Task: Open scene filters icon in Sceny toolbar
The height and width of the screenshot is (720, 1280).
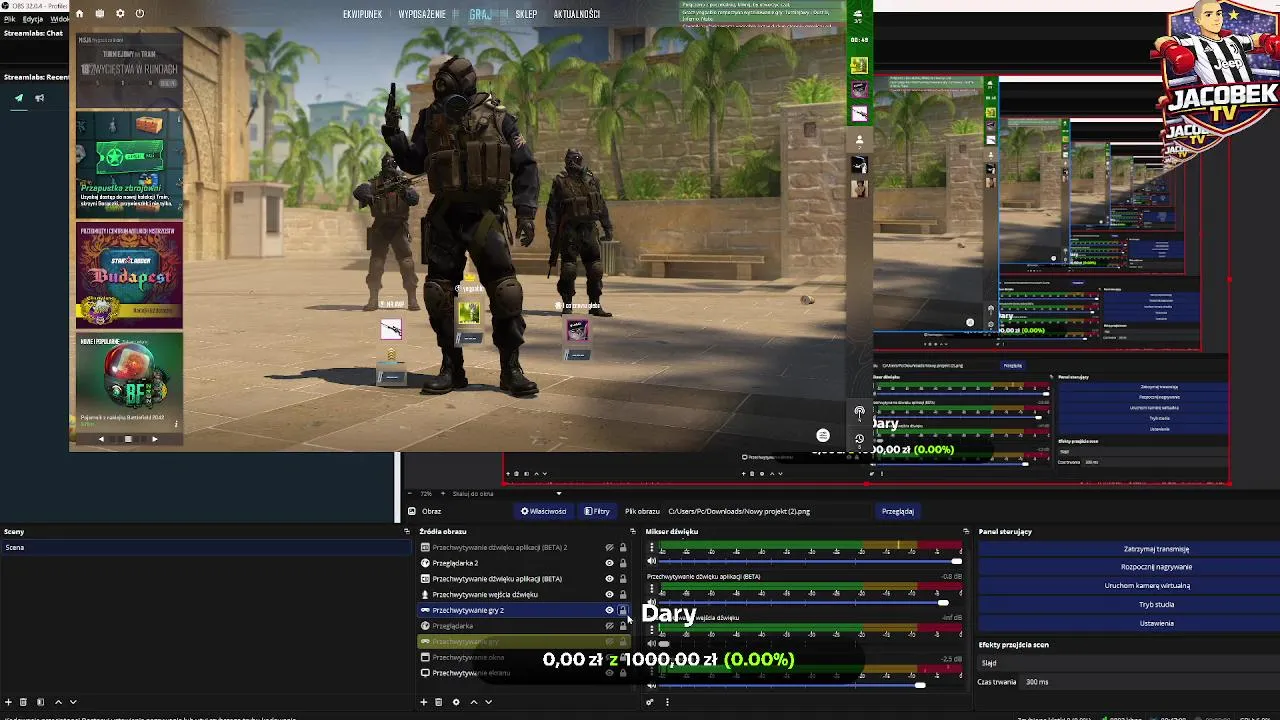Action: (40, 702)
